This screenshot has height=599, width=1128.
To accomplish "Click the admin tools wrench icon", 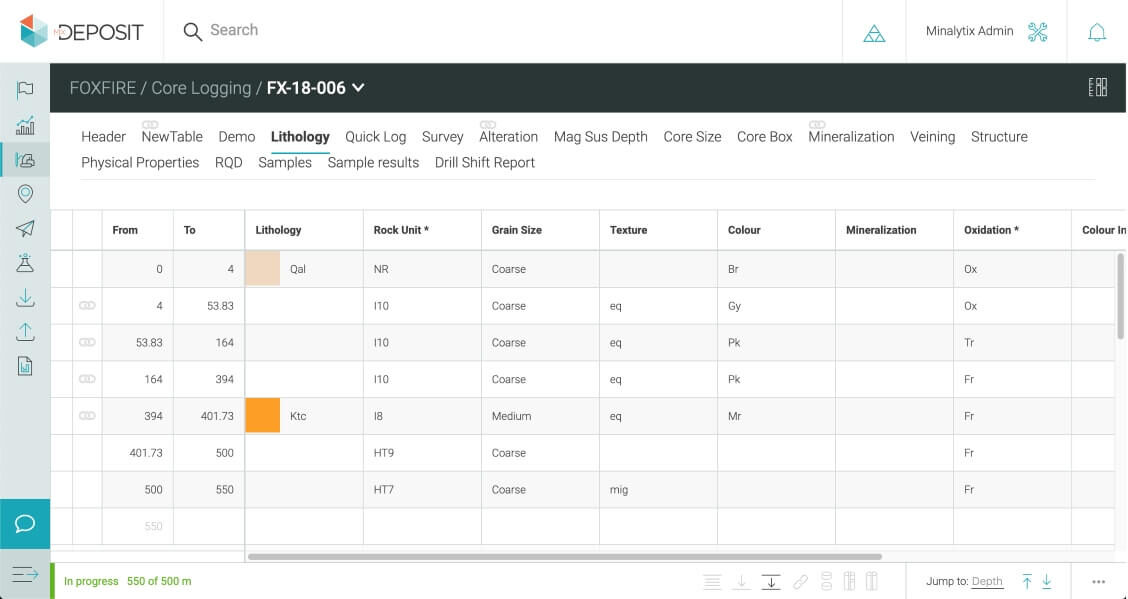I will coord(1037,32).
